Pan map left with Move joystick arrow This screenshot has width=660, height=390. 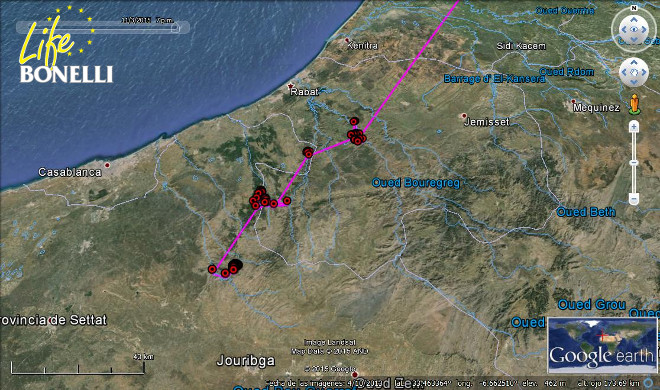click(624, 72)
